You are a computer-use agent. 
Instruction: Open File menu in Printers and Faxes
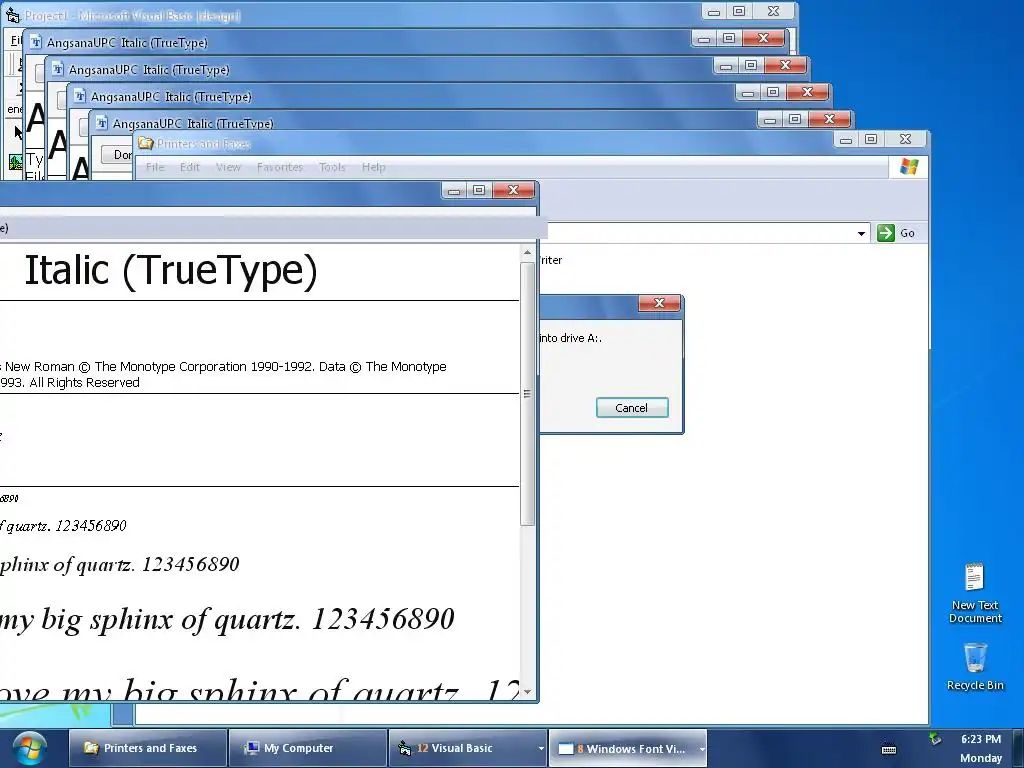point(155,167)
